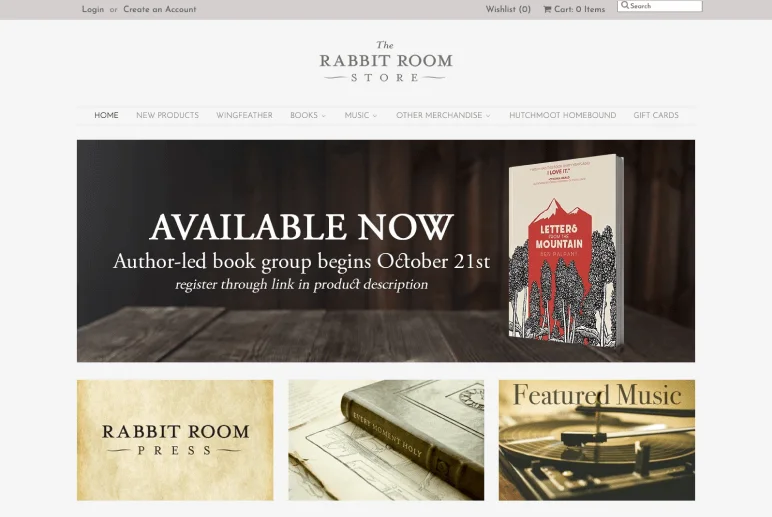The image size is (772, 517).
Task: Open the Every Moment Holy book tile
Action: (x=386, y=440)
